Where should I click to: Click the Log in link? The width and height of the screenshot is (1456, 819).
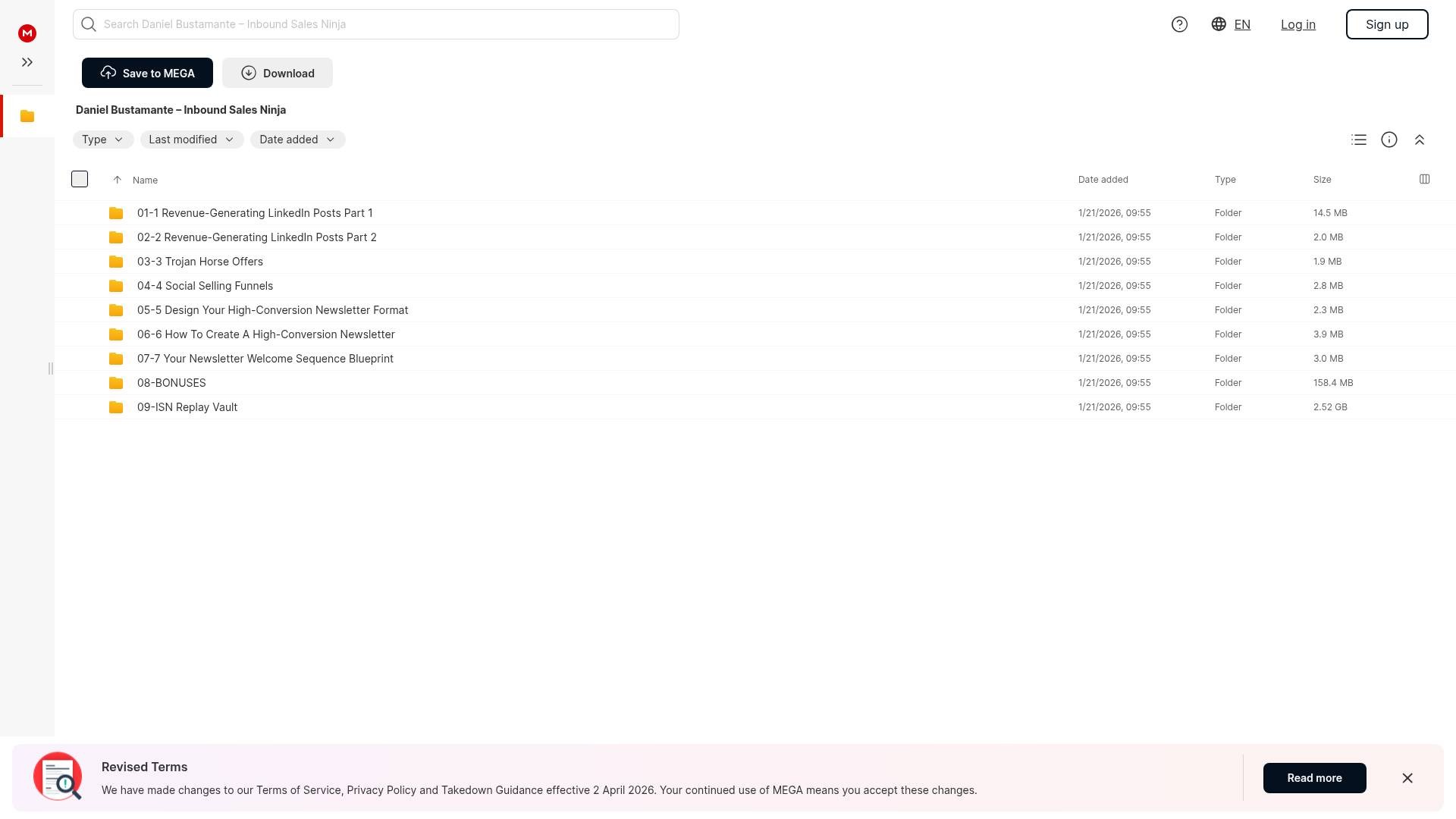pos(1298,24)
